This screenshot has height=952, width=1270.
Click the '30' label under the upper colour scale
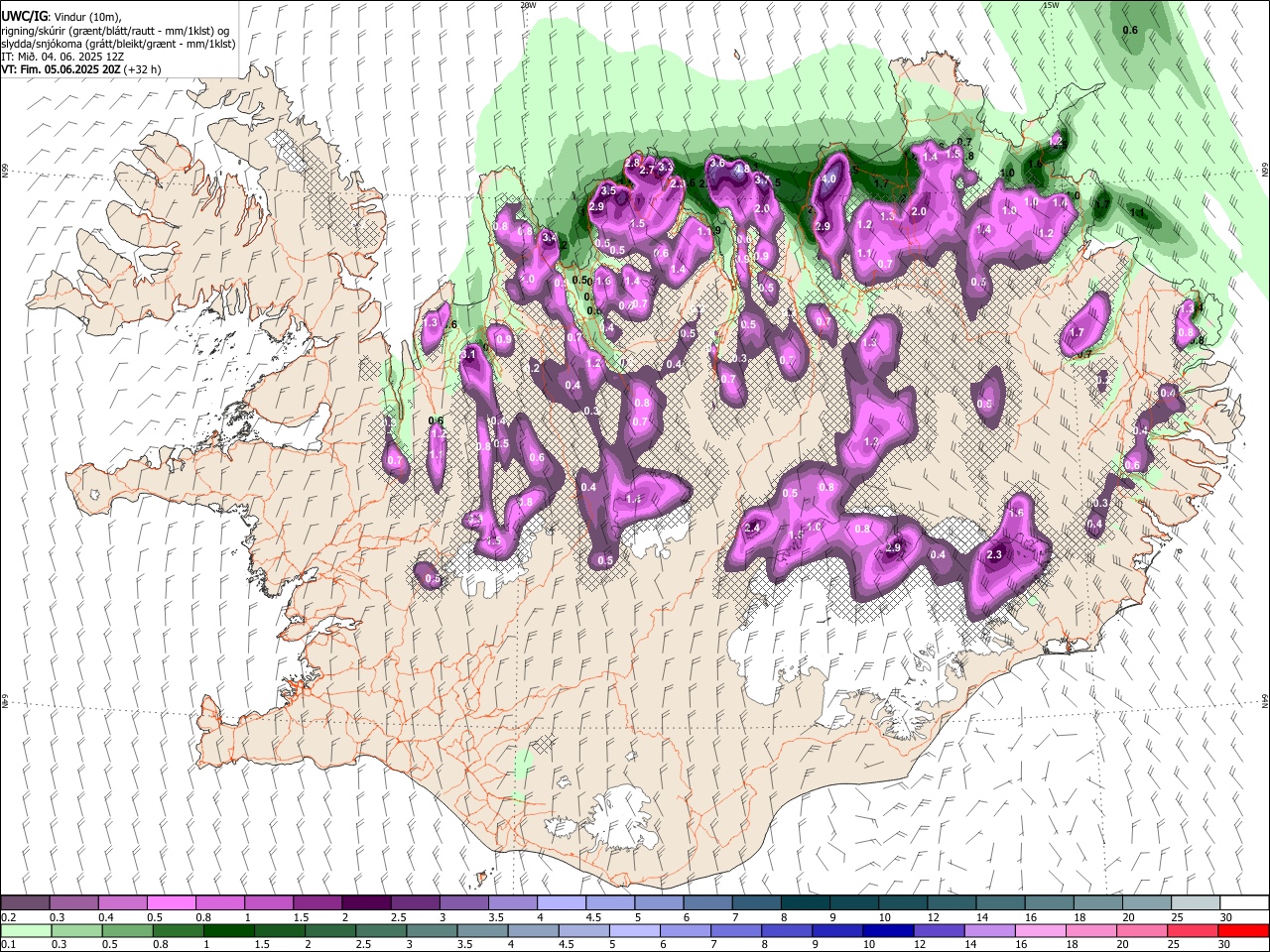[1226, 917]
